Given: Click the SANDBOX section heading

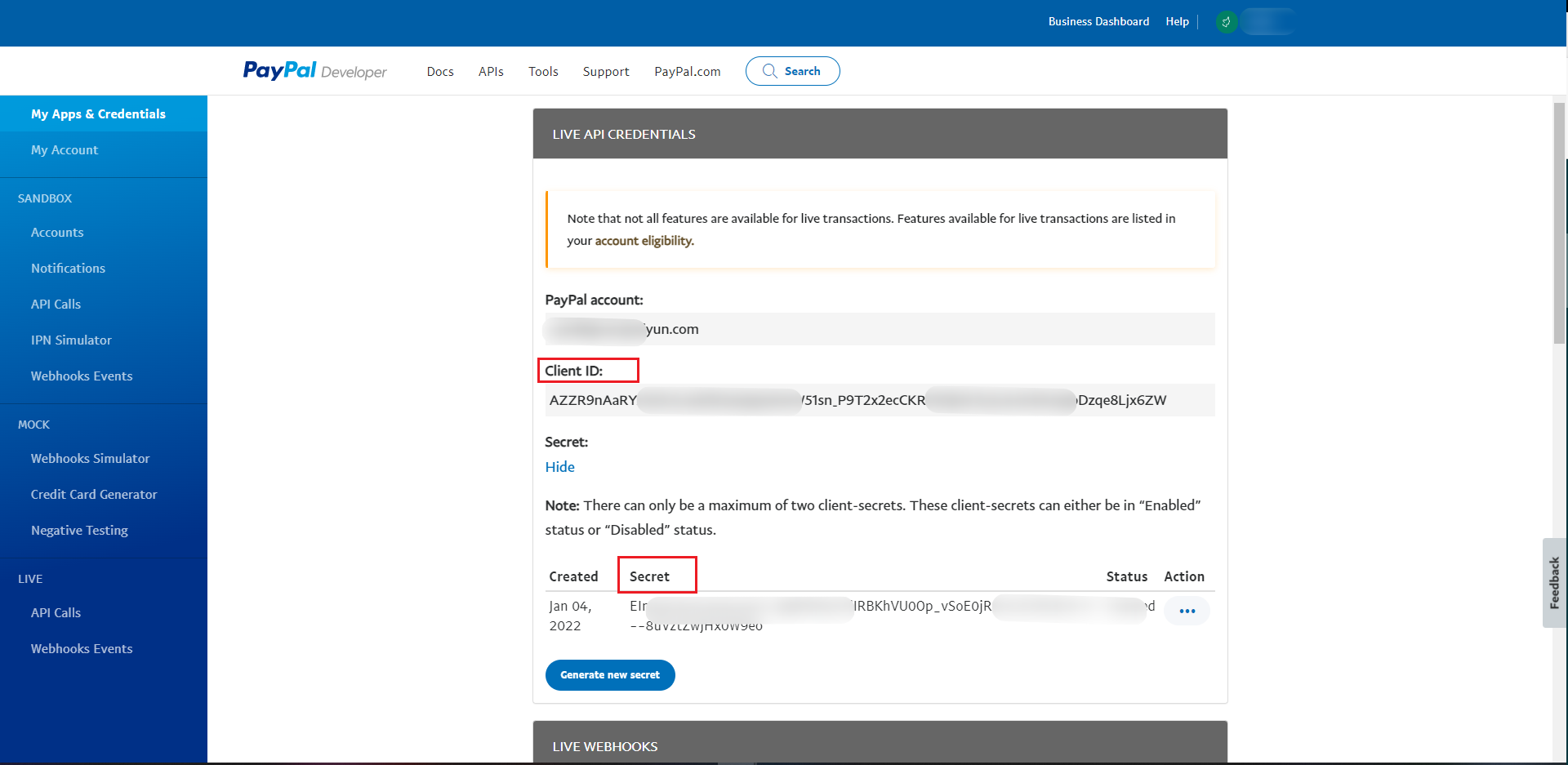Looking at the screenshot, I should 45,198.
